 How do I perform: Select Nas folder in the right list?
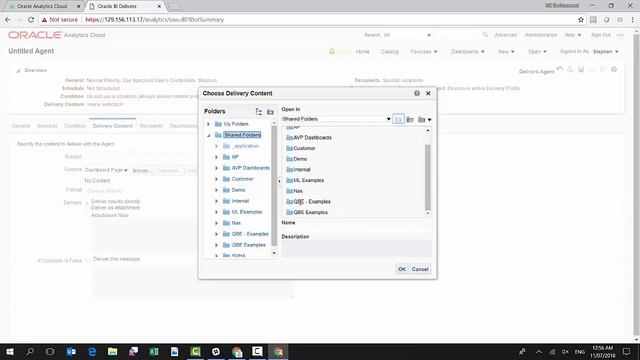pos(298,191)
